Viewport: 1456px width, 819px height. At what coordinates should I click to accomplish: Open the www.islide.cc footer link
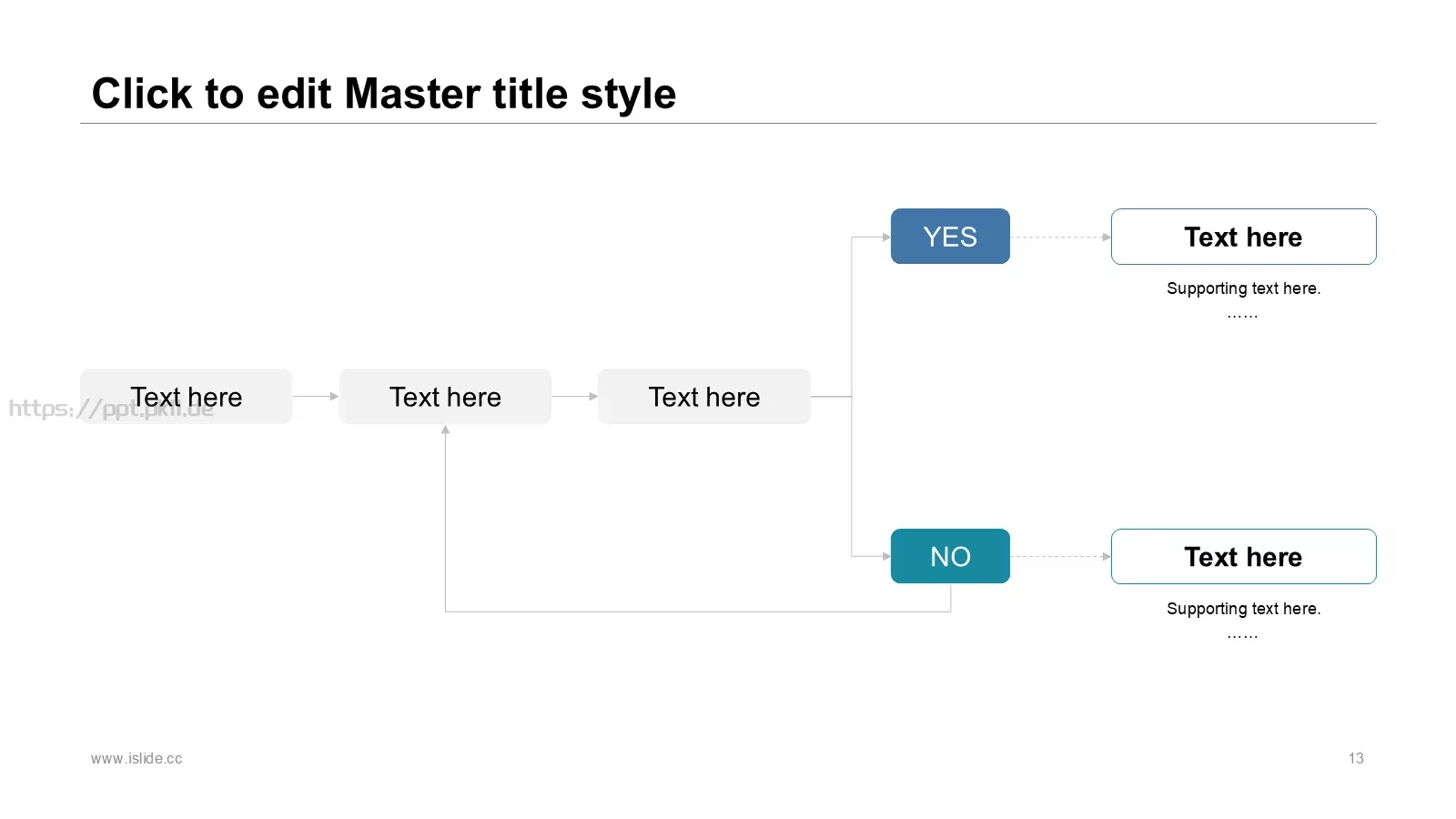click(136, 758)
